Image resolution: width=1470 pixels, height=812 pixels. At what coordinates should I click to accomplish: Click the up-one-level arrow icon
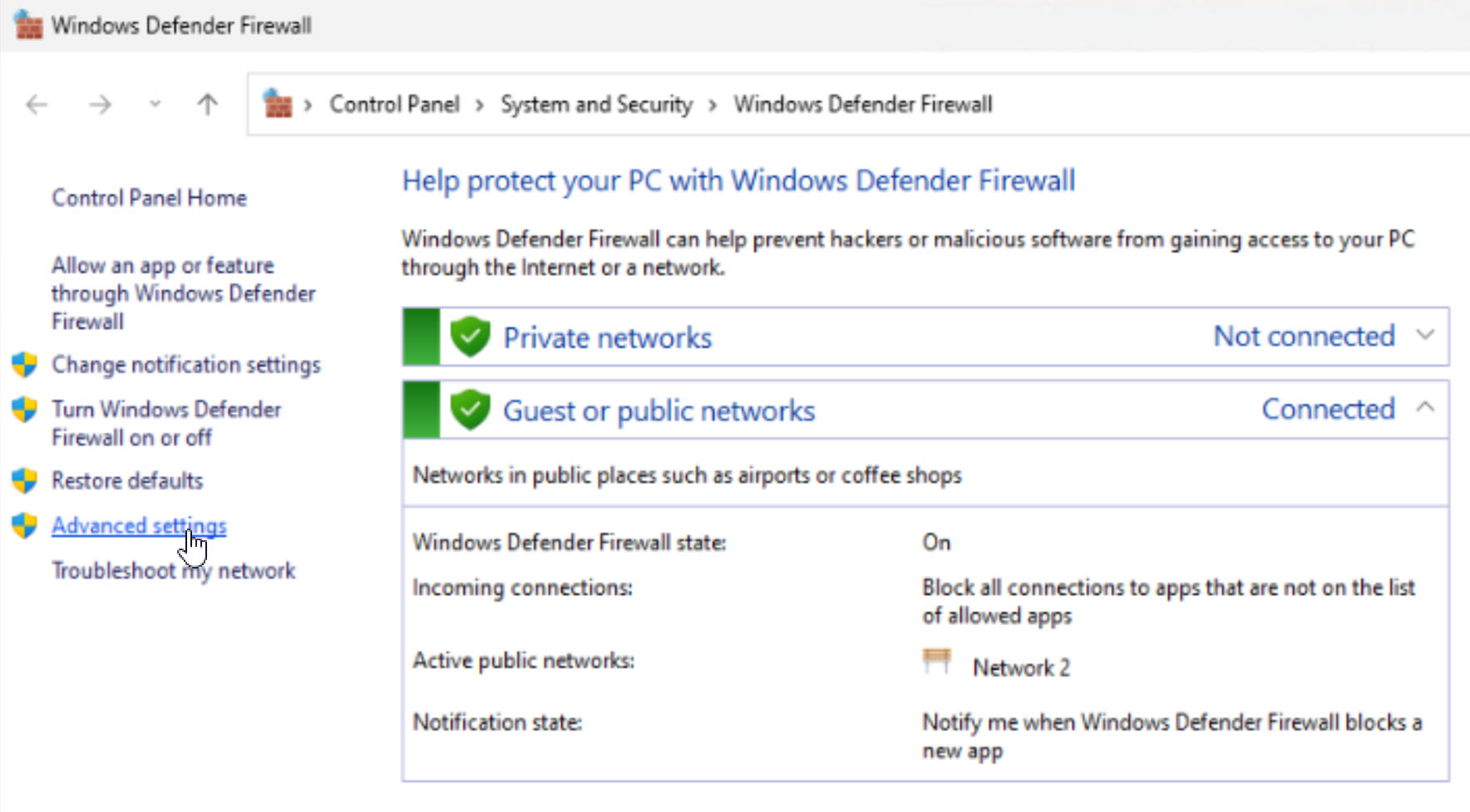(x=207, y=105)
